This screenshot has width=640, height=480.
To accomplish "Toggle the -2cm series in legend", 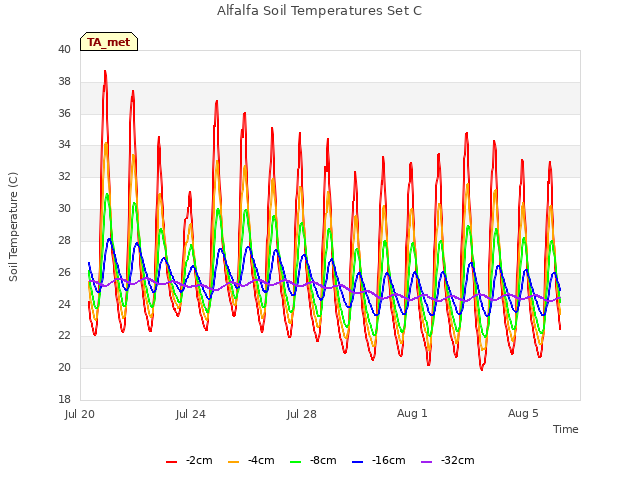I will pyautogui.click(x=189, y=460).
